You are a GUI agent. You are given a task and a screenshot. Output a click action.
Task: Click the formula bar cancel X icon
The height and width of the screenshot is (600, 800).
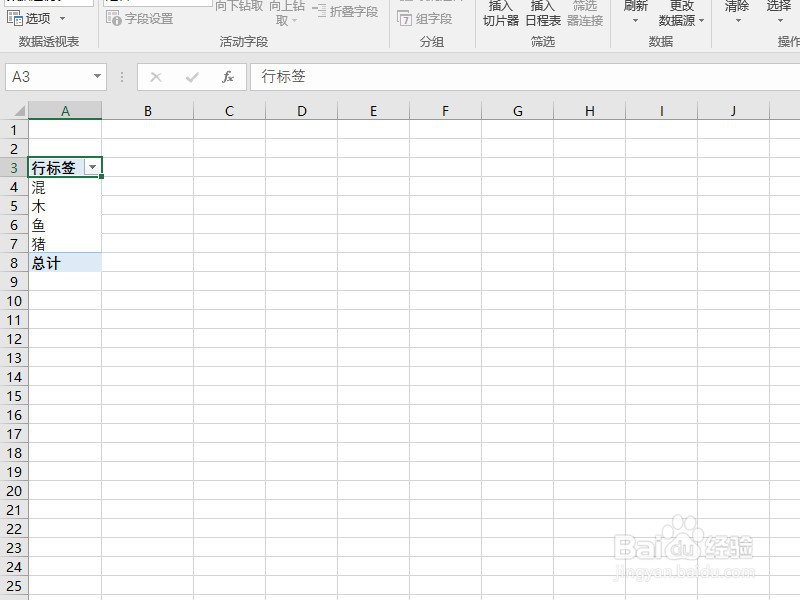tap(156, 77)
